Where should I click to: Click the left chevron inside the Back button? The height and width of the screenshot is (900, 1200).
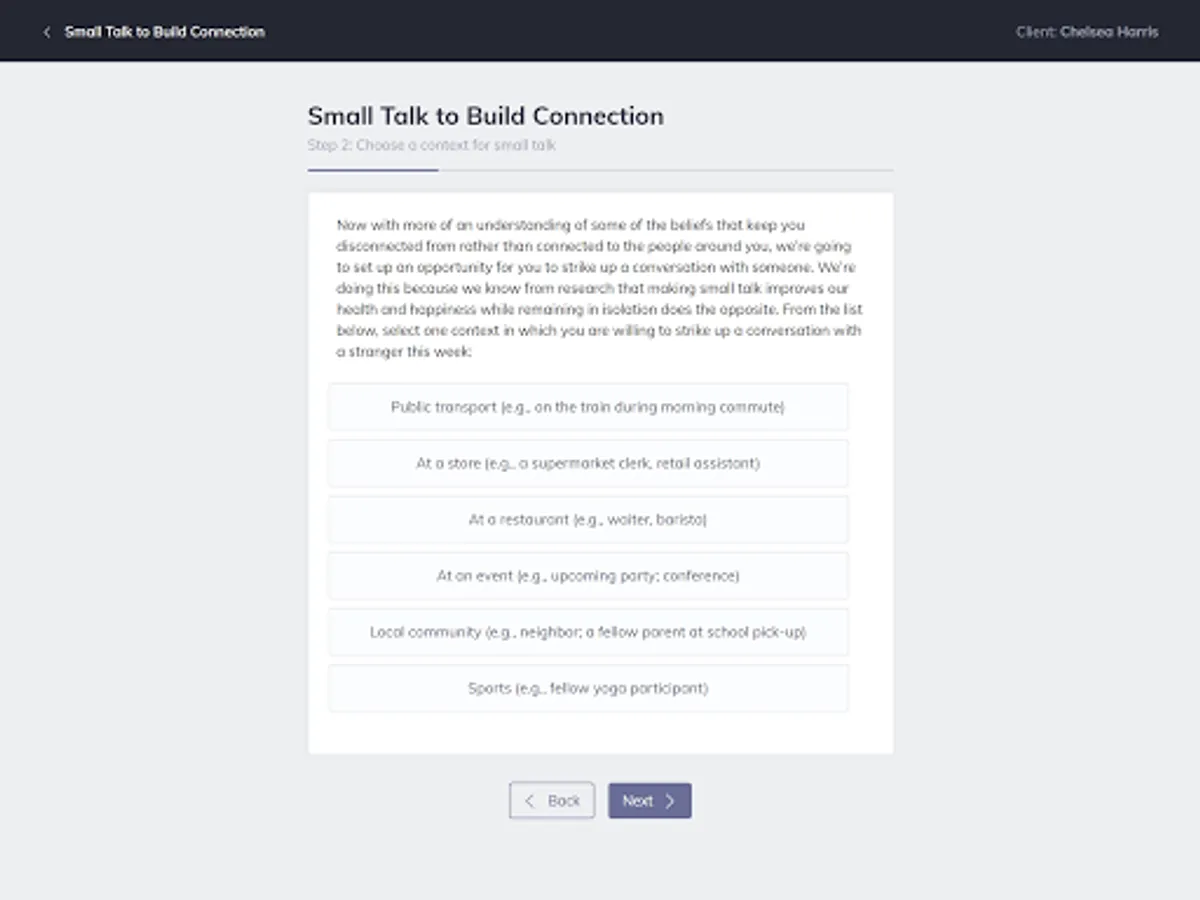click(x=530, y=801)
